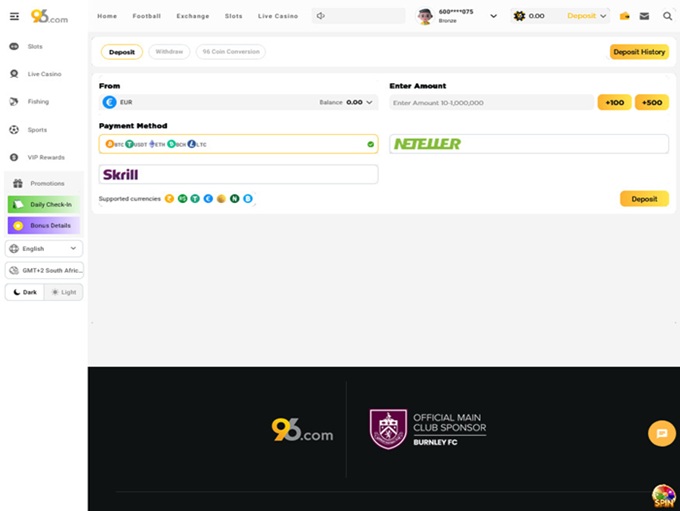680x511 pixels.
Task: Click the footer 96.com logo
Action: [x=302, y=430]
